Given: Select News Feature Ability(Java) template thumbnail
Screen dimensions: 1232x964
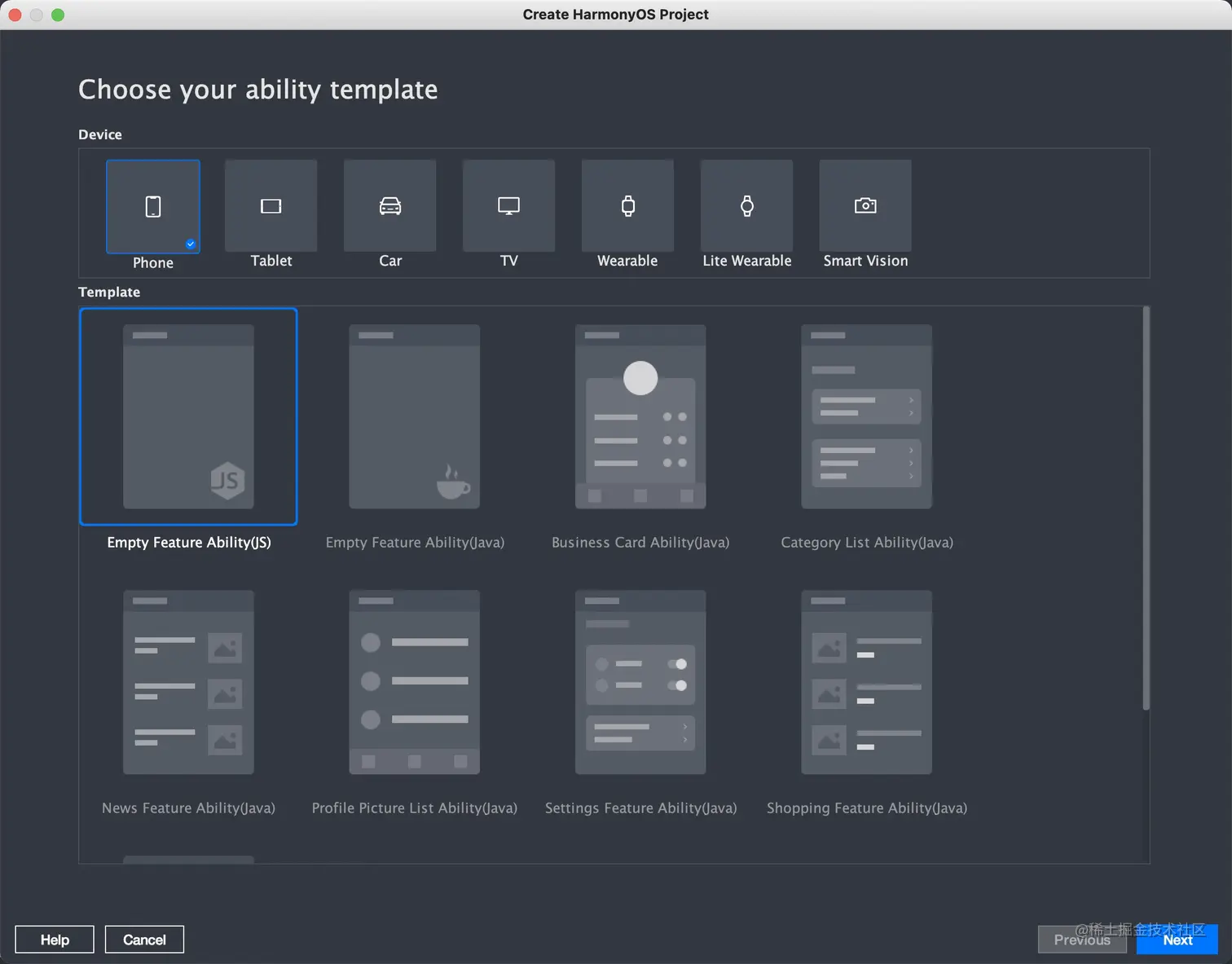Looking at the screenshot, I should (188, 682).
